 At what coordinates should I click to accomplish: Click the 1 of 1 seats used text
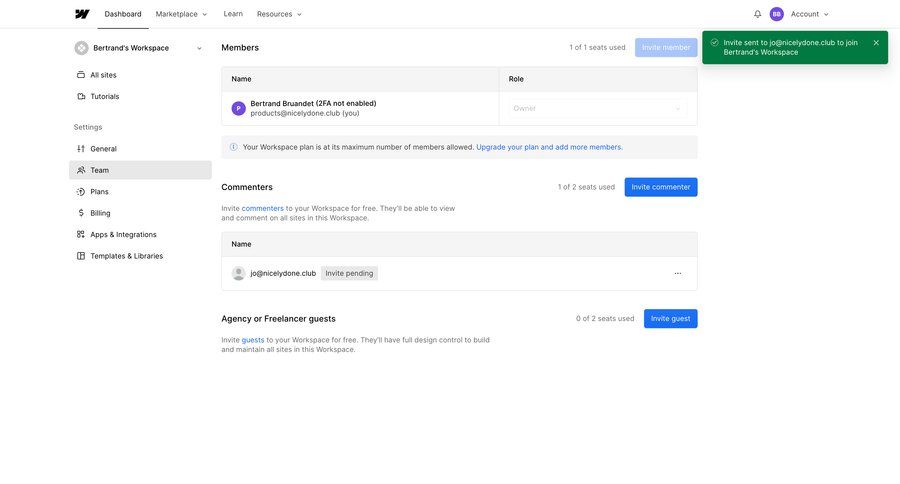point(597,48)
